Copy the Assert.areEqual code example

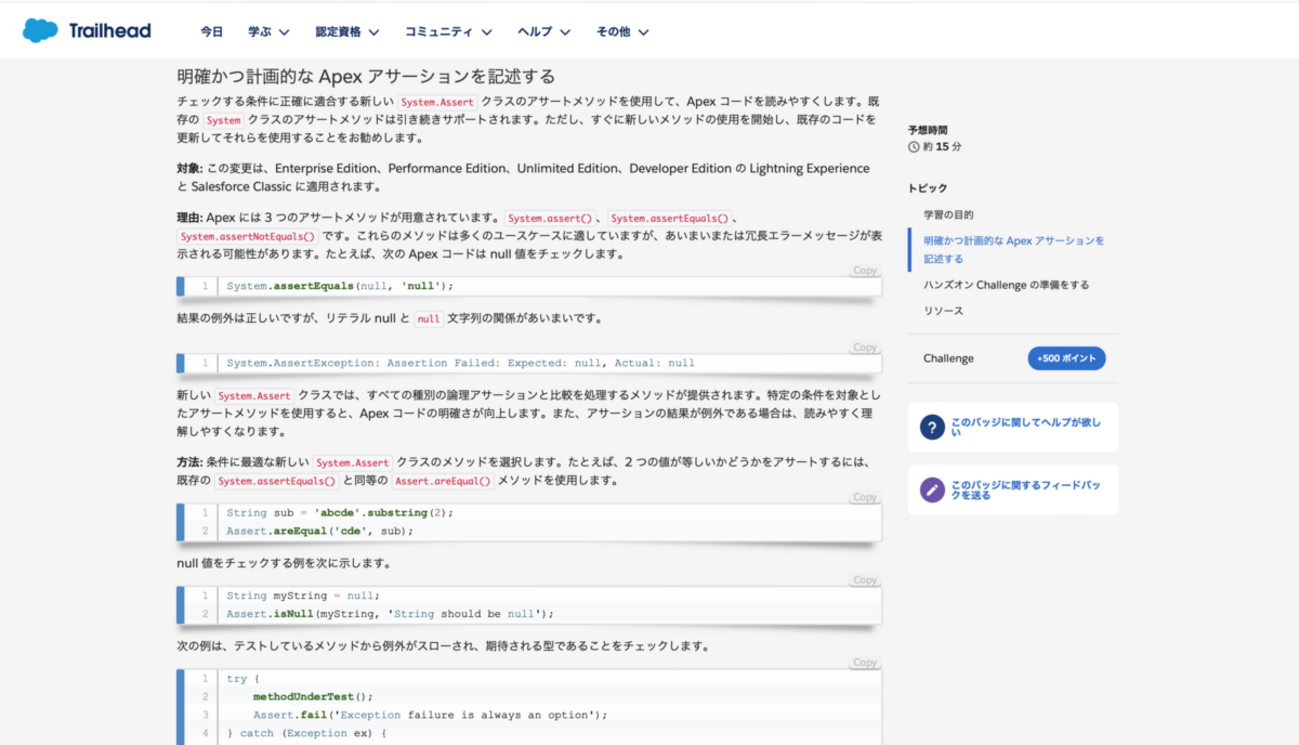(x=864, y=497)
